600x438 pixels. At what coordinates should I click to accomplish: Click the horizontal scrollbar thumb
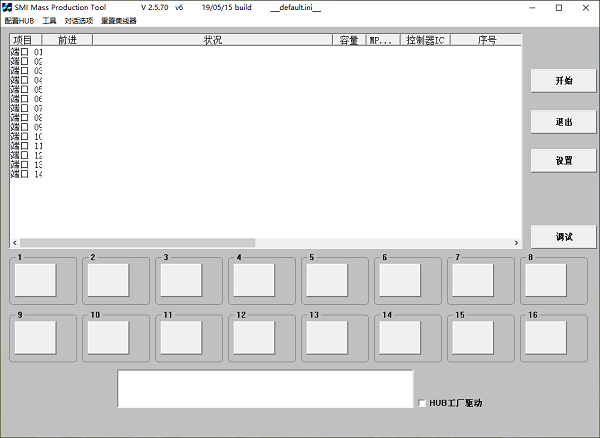137,243
